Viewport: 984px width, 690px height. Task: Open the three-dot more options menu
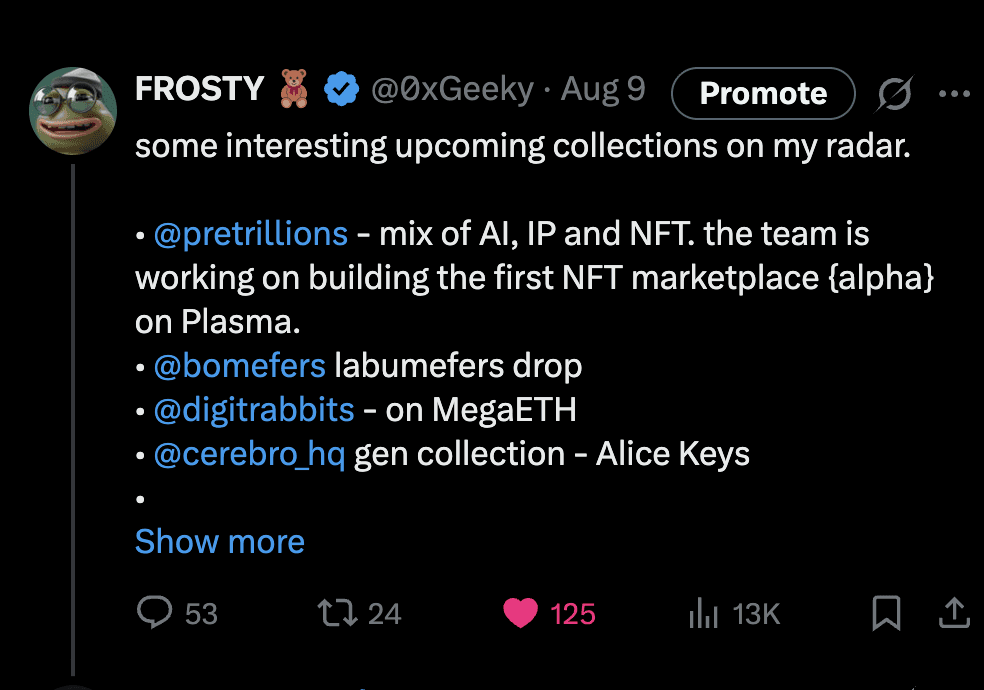[x=952, y=93]
